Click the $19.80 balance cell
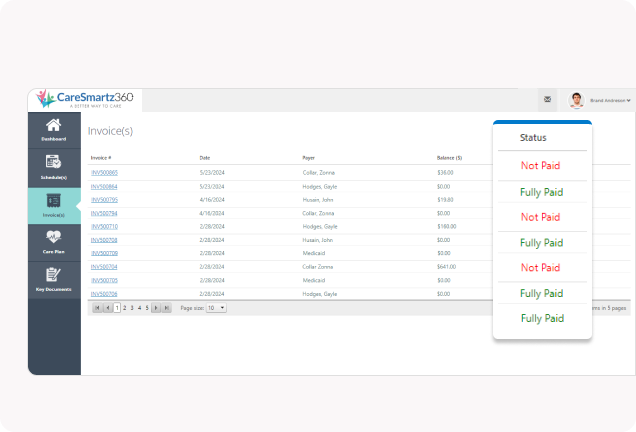Screen dimensions: 636x432 click(x=445, y=200)
